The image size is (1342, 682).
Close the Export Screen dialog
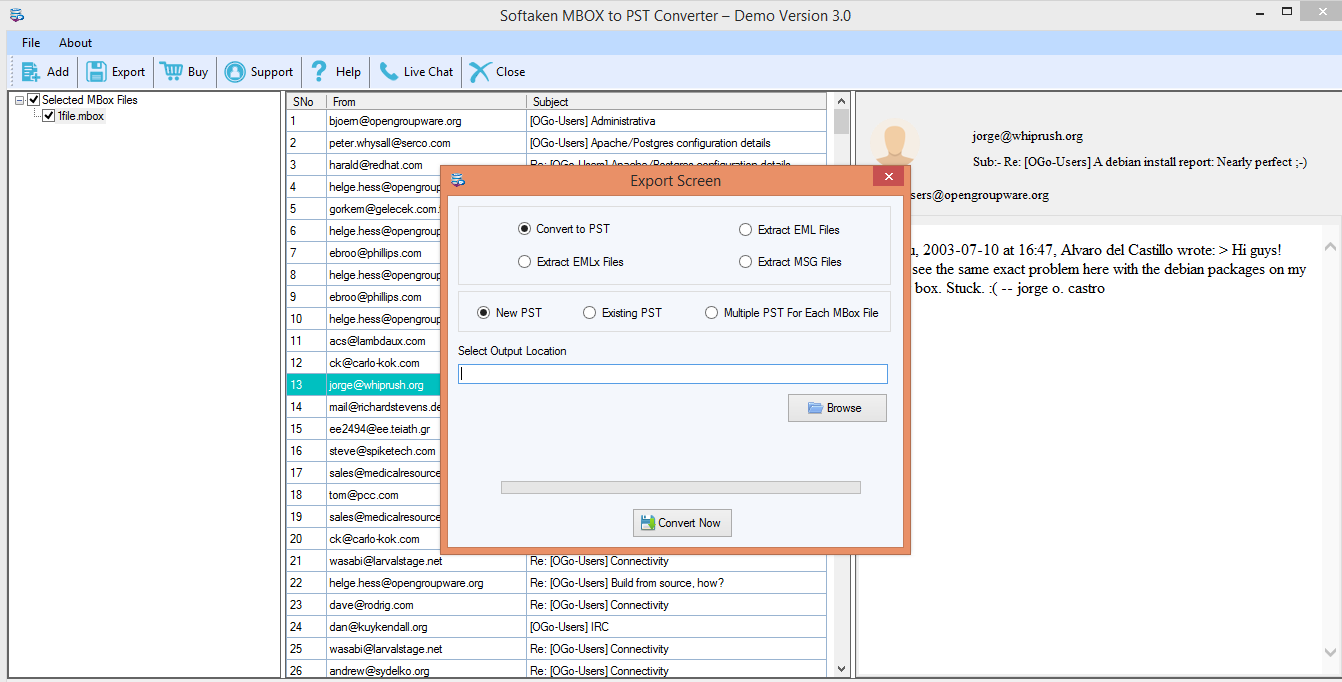[888, 178]
